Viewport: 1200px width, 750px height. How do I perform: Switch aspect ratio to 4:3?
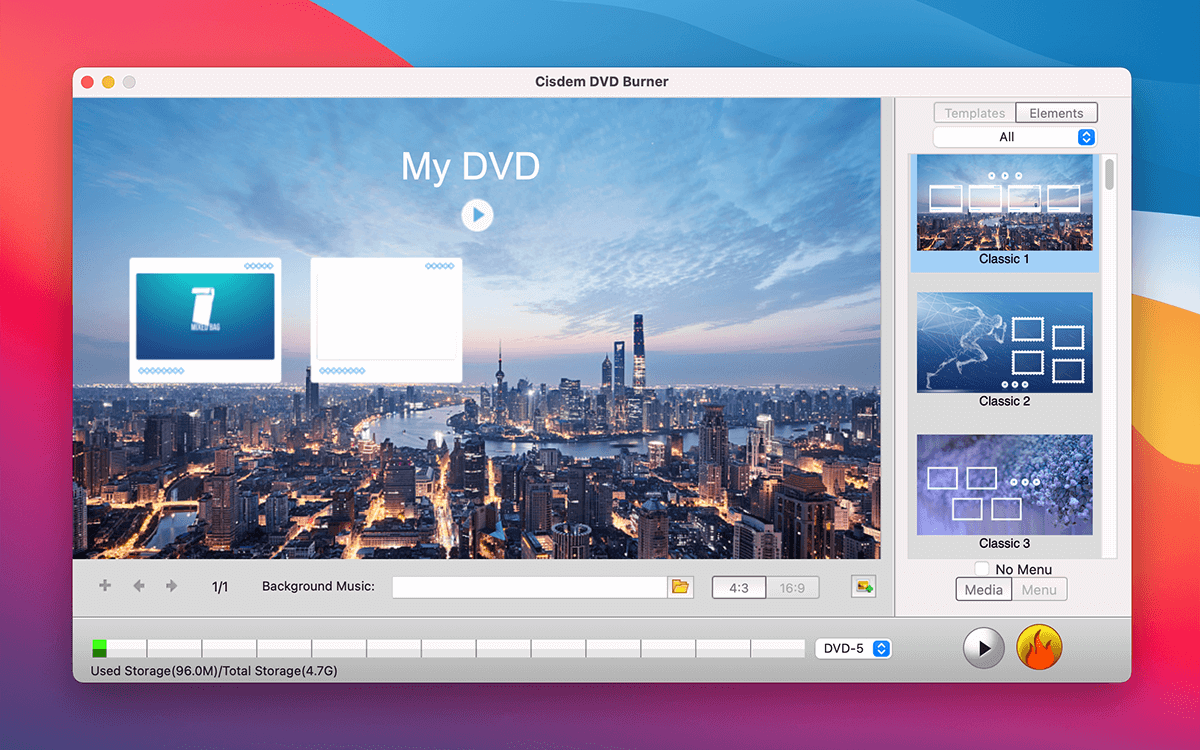tap(739, 588)
